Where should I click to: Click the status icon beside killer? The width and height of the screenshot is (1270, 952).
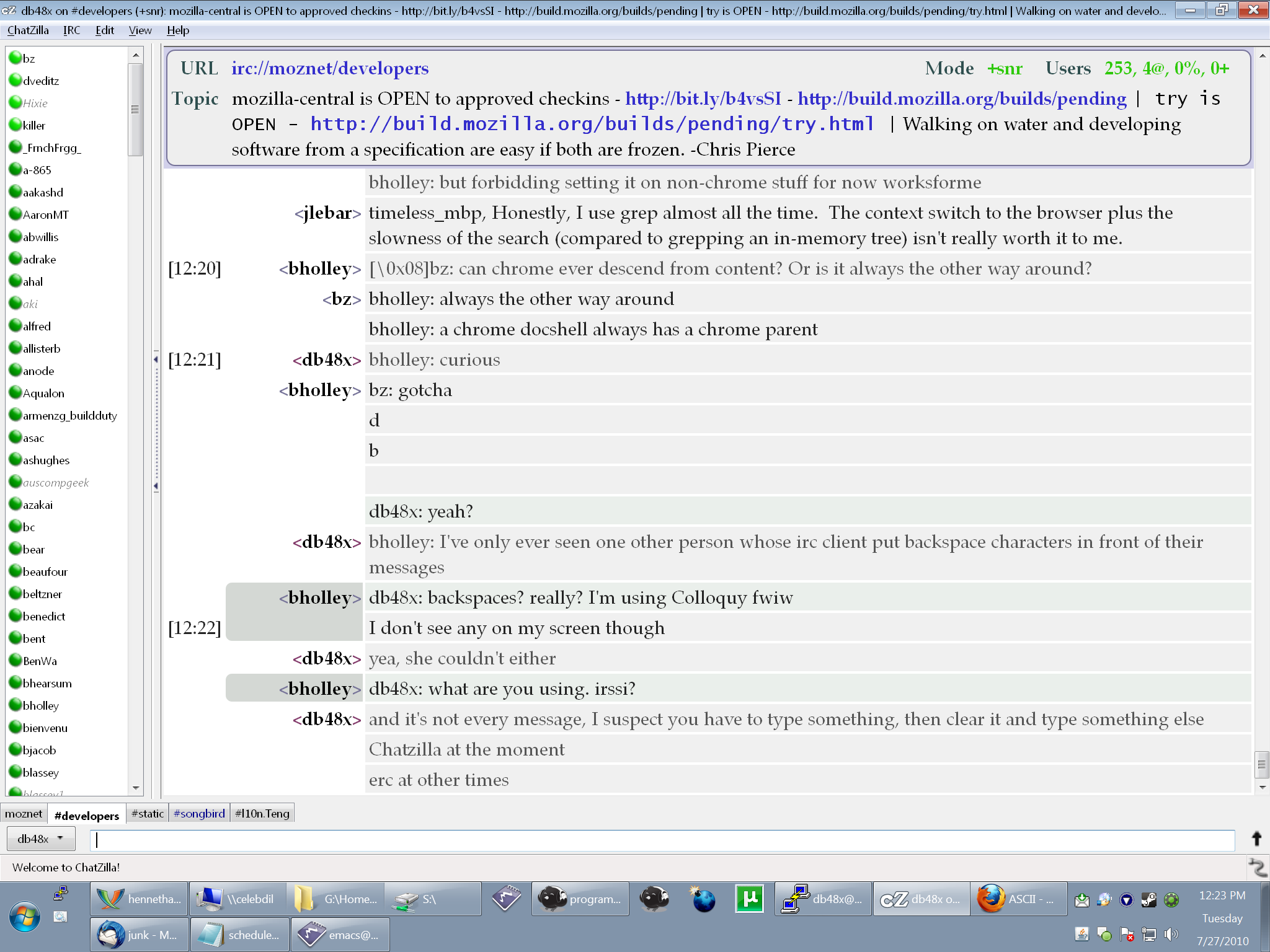click(16, 125)
